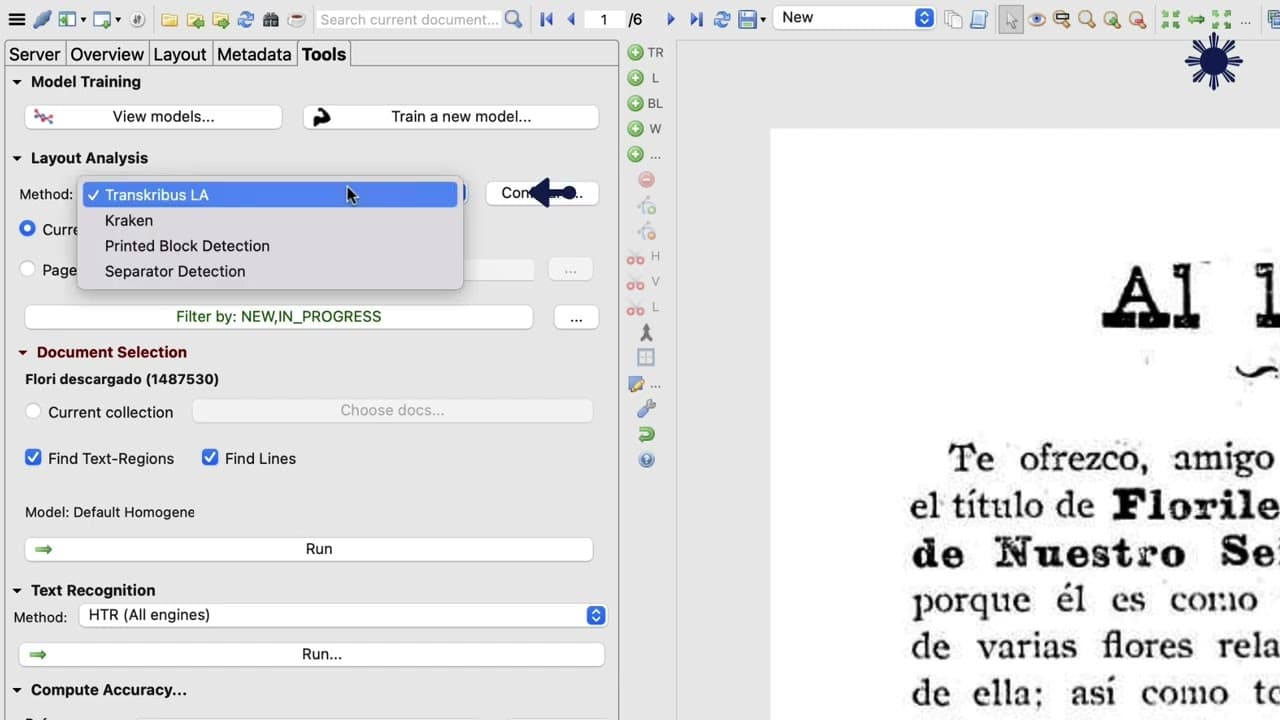Switch to the Layout tab

(x=180, y=54)
